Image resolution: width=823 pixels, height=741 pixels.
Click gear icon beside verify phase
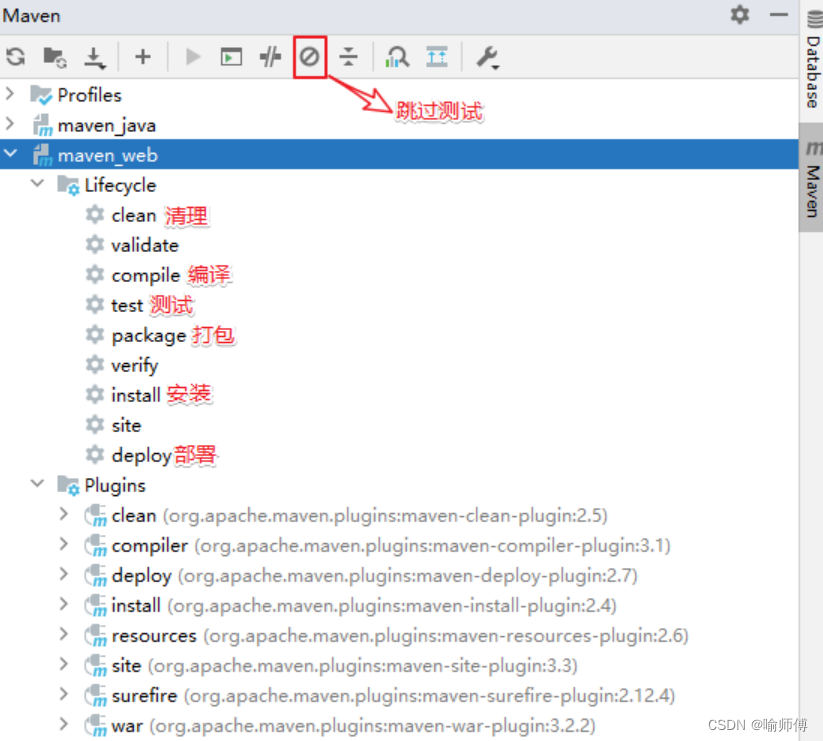click(x=95, y=364)
